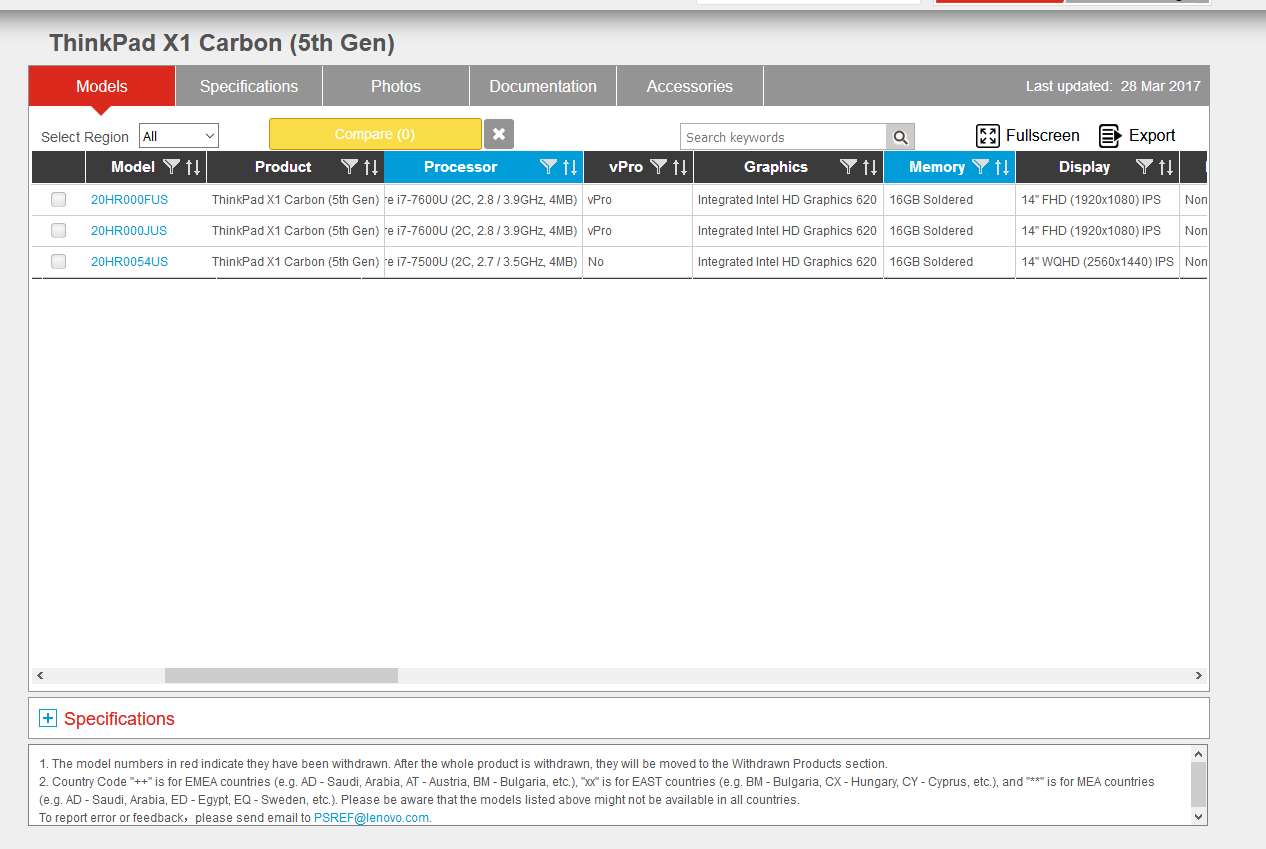Filter the Model column
1266x849 pixels.
[x=171, y=167]
